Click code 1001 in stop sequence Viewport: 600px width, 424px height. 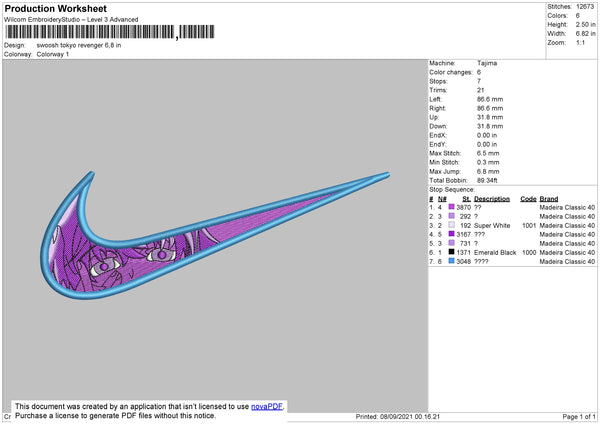click(529, 225)
